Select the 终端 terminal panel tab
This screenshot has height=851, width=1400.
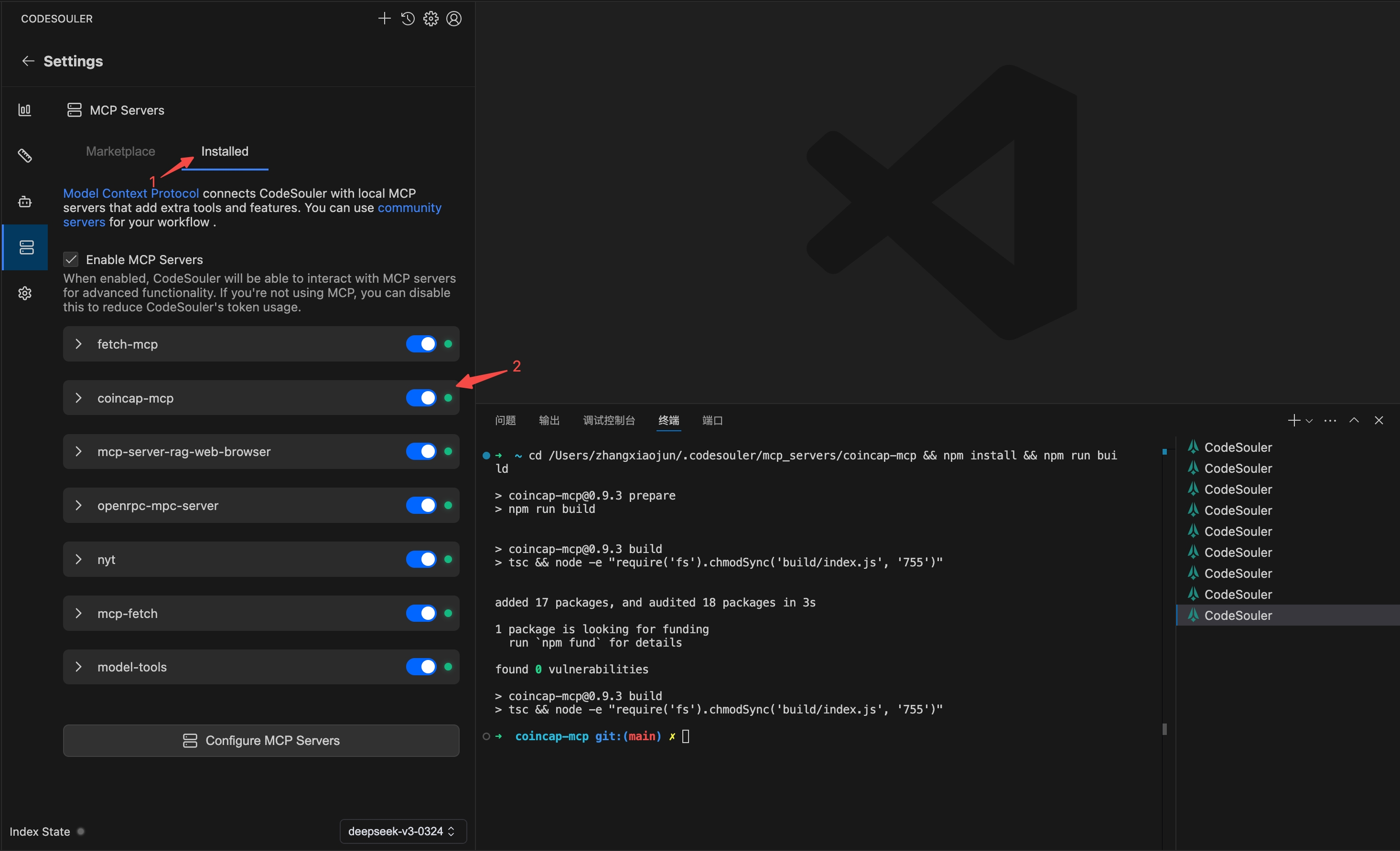(668, 420)
